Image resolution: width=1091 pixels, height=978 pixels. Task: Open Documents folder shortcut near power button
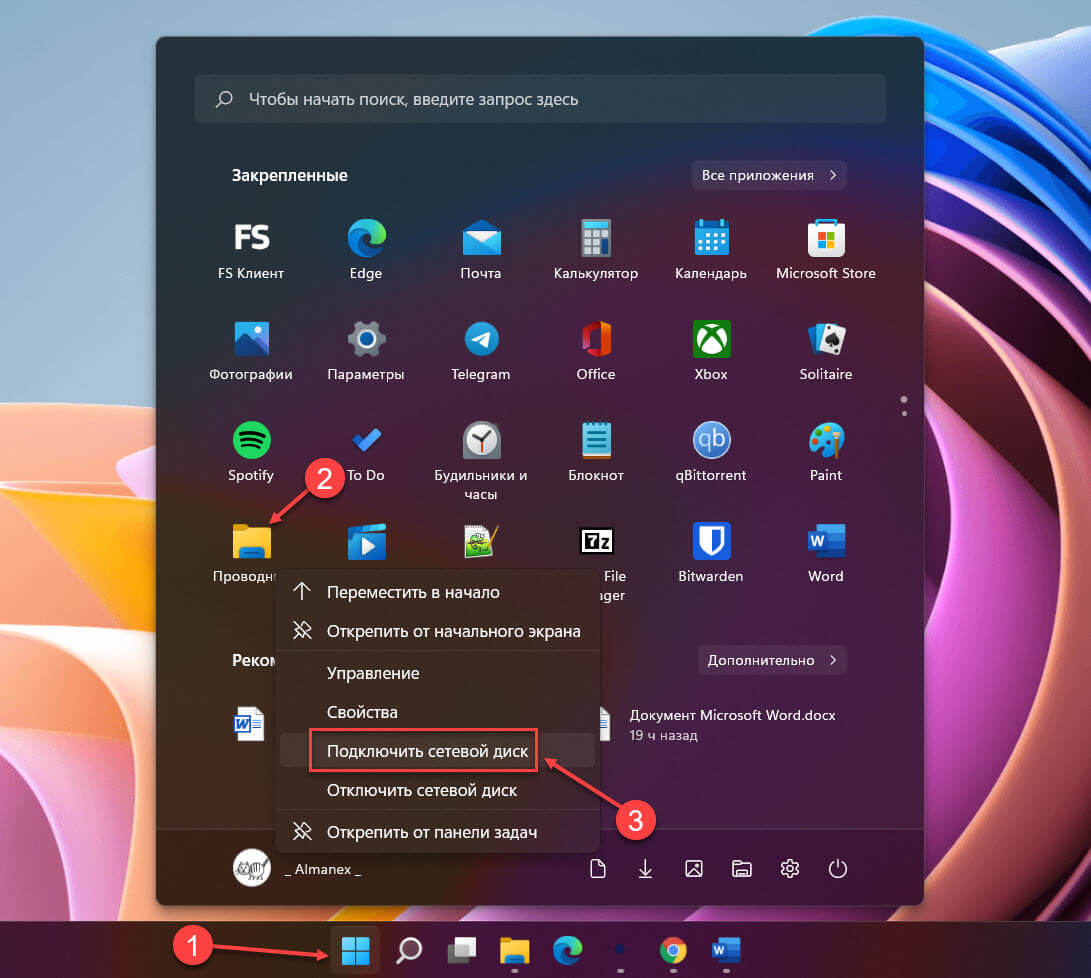pos(598,868)
